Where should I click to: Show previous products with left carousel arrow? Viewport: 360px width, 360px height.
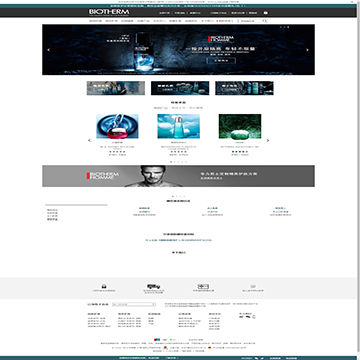point(89,140)
